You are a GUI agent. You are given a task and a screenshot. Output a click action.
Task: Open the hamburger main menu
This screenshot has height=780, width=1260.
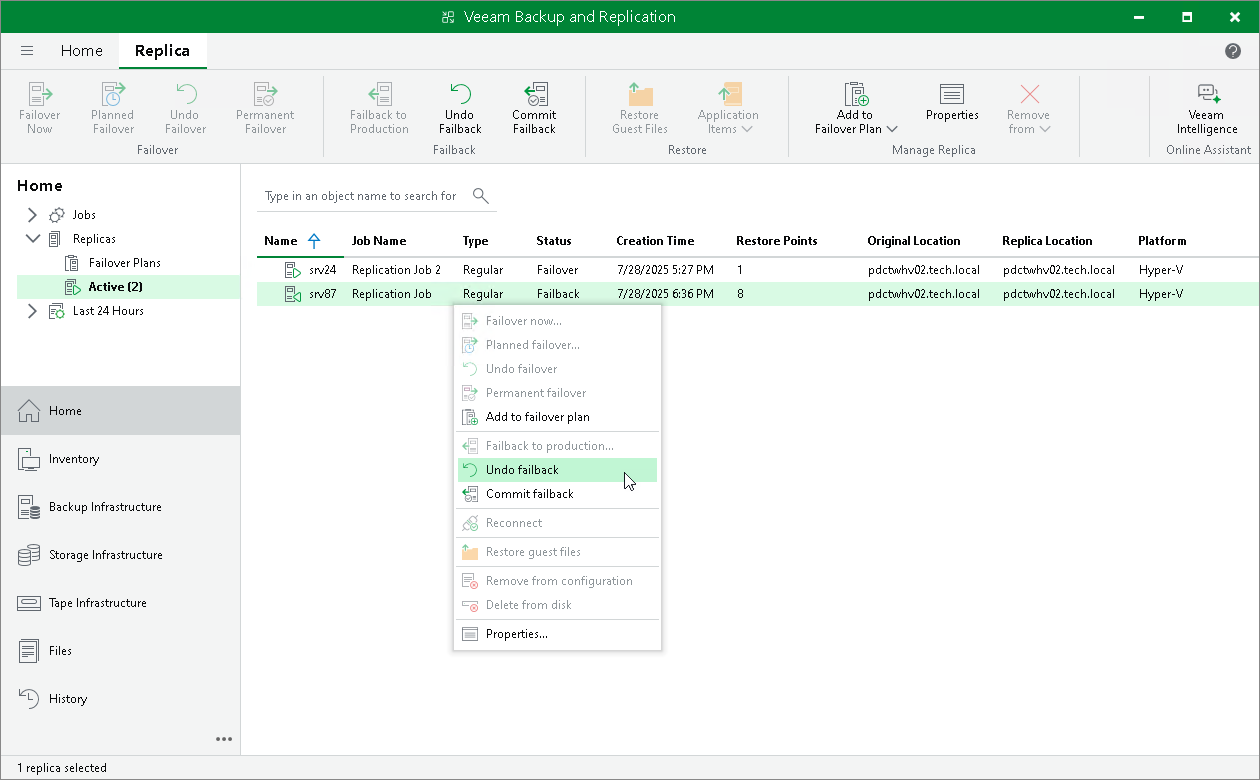pos(27,51)
